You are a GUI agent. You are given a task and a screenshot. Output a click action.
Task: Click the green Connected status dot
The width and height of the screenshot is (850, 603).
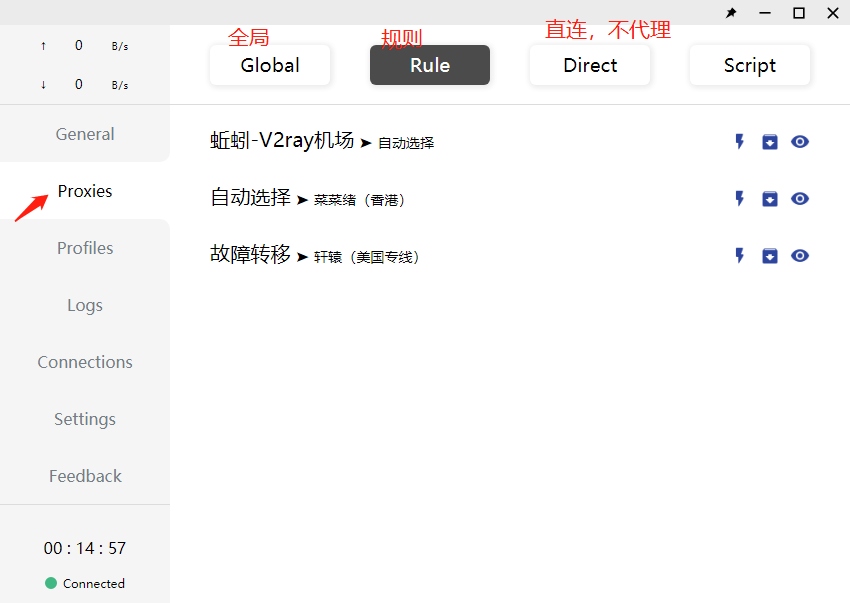tap(51, 583)
